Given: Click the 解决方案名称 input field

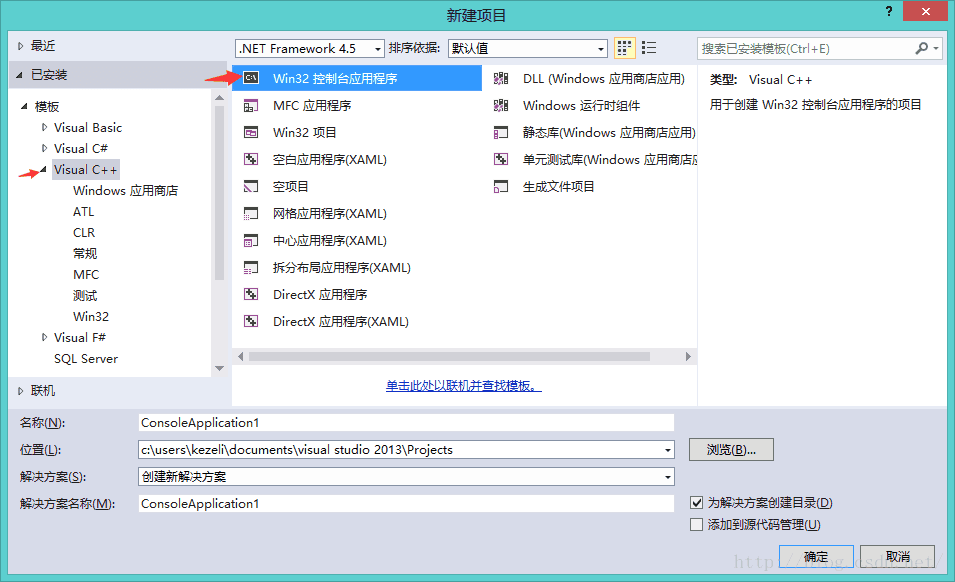Looking at the screenshot, I should [x=406, y=503].
